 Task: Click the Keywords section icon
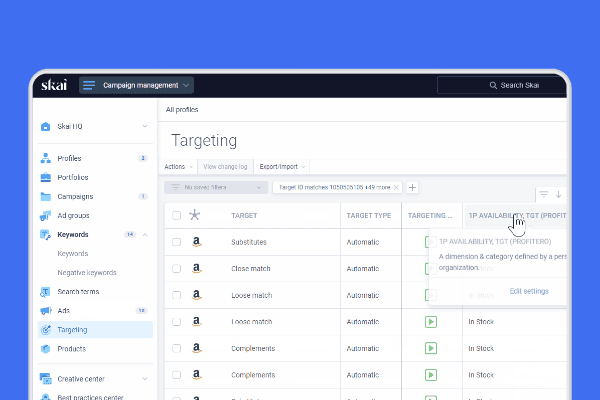(46, 235)
